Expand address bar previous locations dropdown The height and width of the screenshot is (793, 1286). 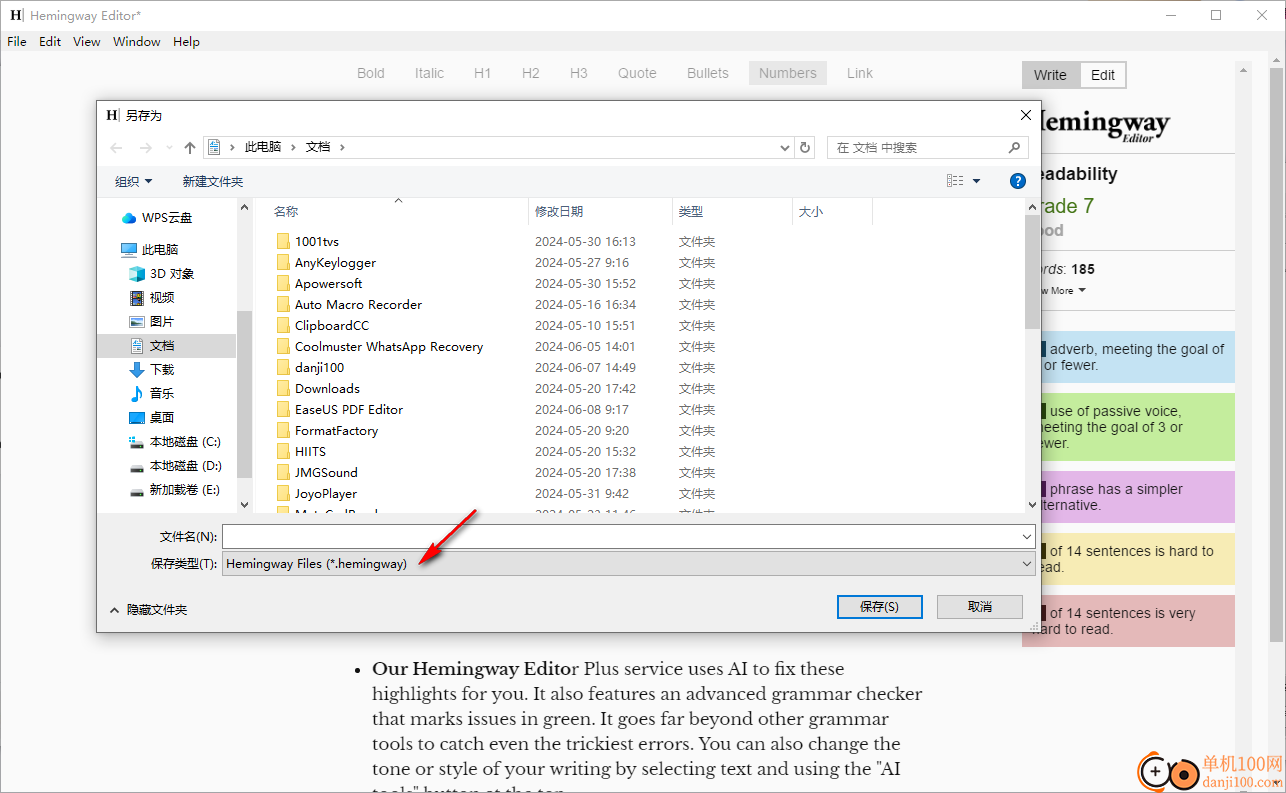pos(785,147)
